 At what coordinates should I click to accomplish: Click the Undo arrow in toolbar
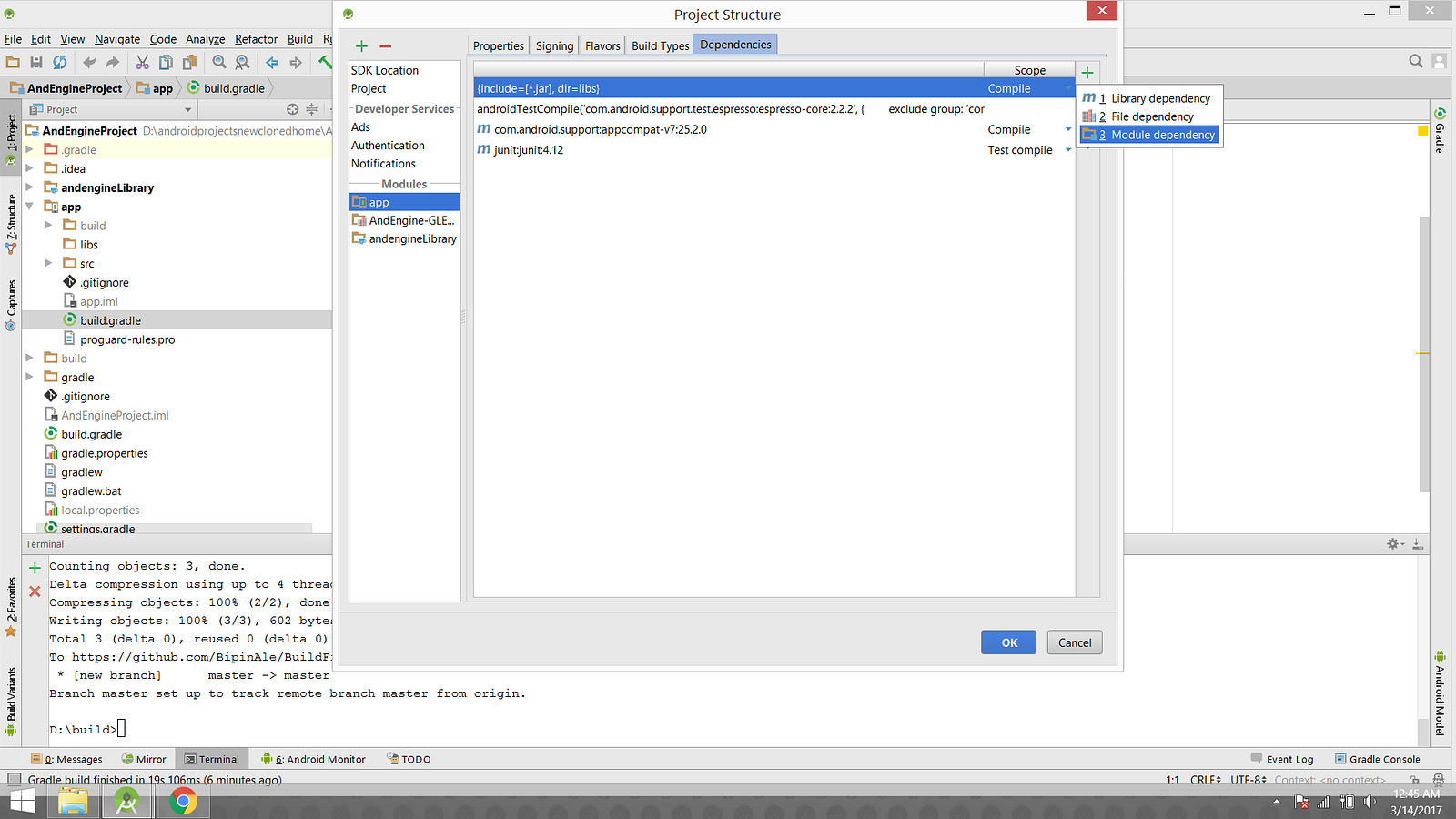click(89, 62)
